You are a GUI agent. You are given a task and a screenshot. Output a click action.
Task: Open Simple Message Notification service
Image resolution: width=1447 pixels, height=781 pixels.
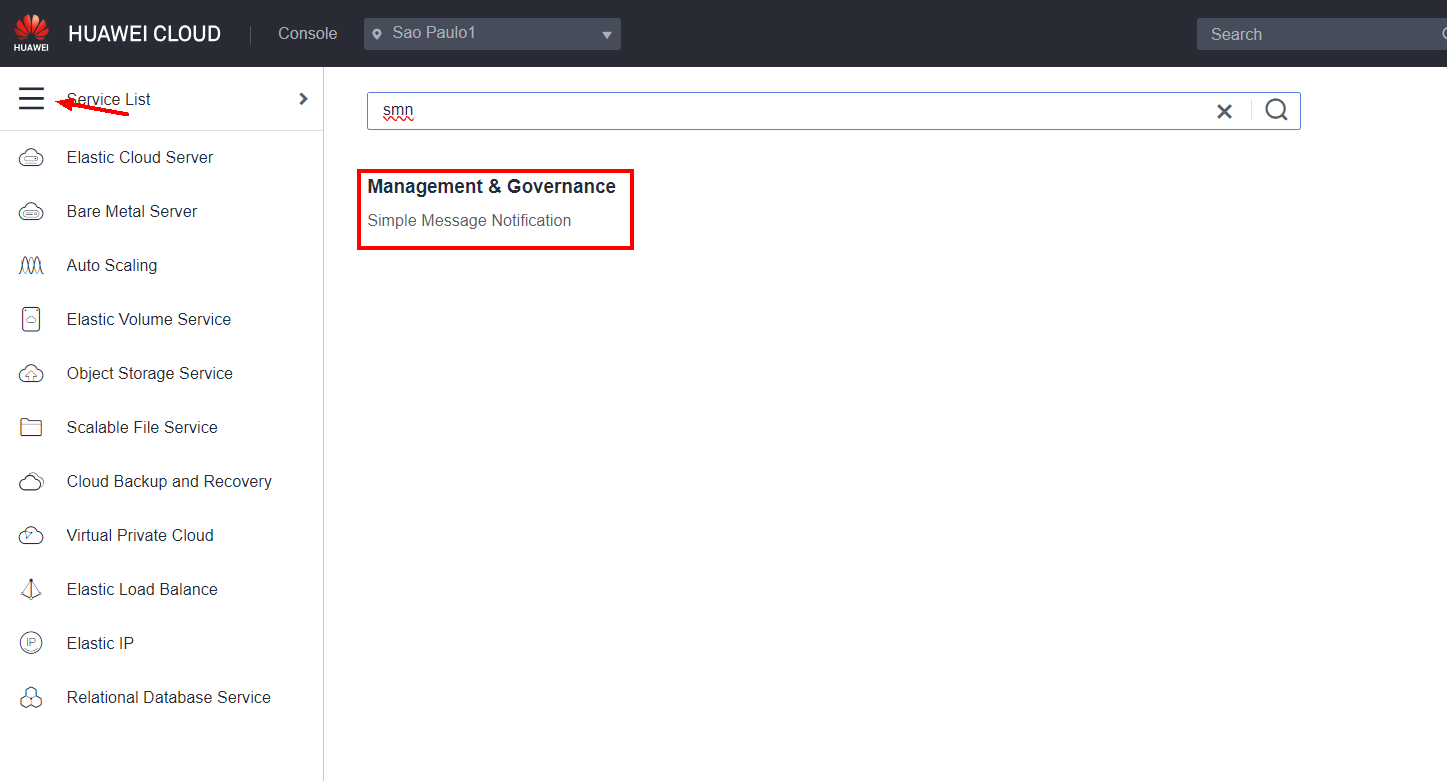[x=469, y=221]
